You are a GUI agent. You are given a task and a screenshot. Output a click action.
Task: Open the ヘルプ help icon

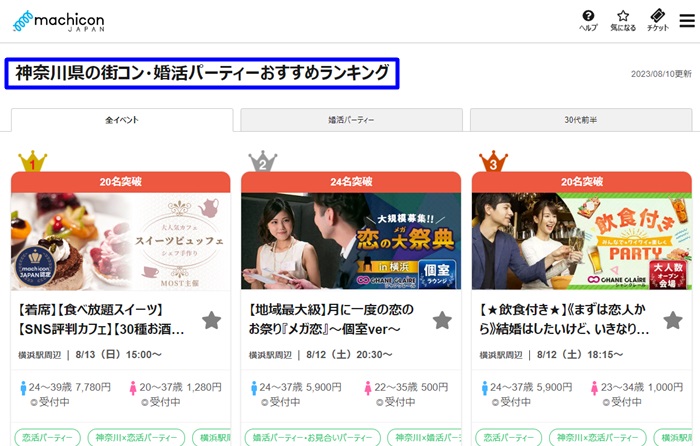coord(588,21)
